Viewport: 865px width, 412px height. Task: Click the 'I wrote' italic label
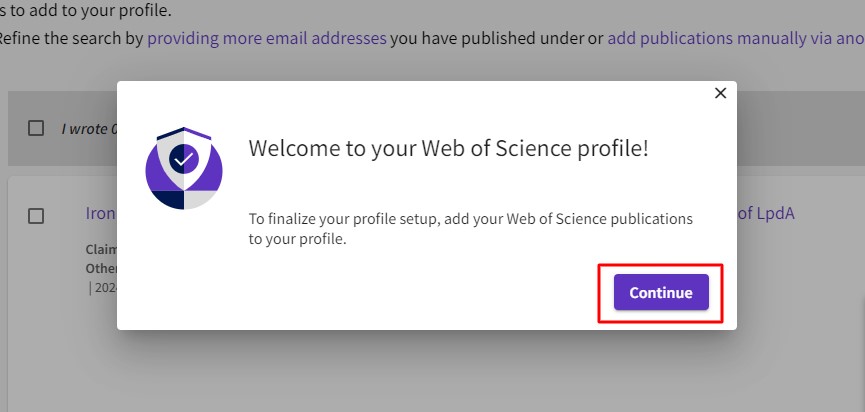pos(88,128)
